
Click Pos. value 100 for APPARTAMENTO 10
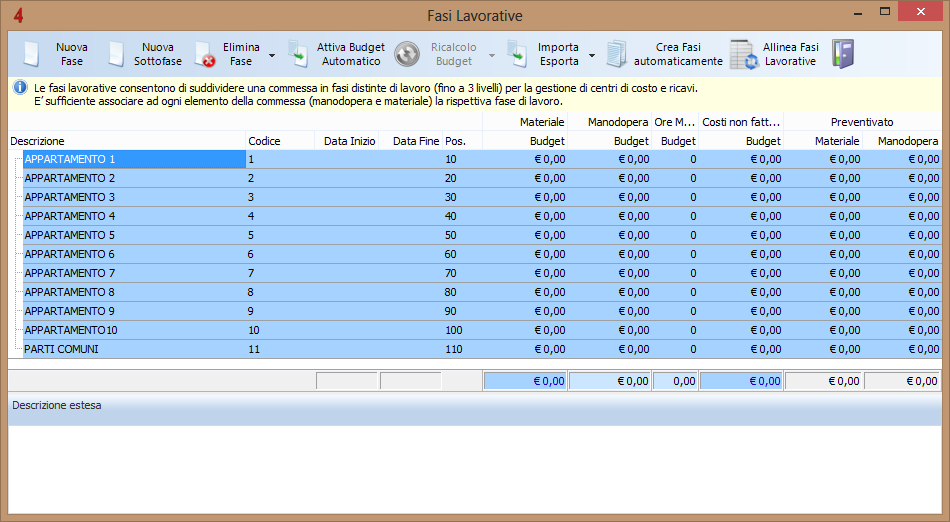[x=454, y=330]
